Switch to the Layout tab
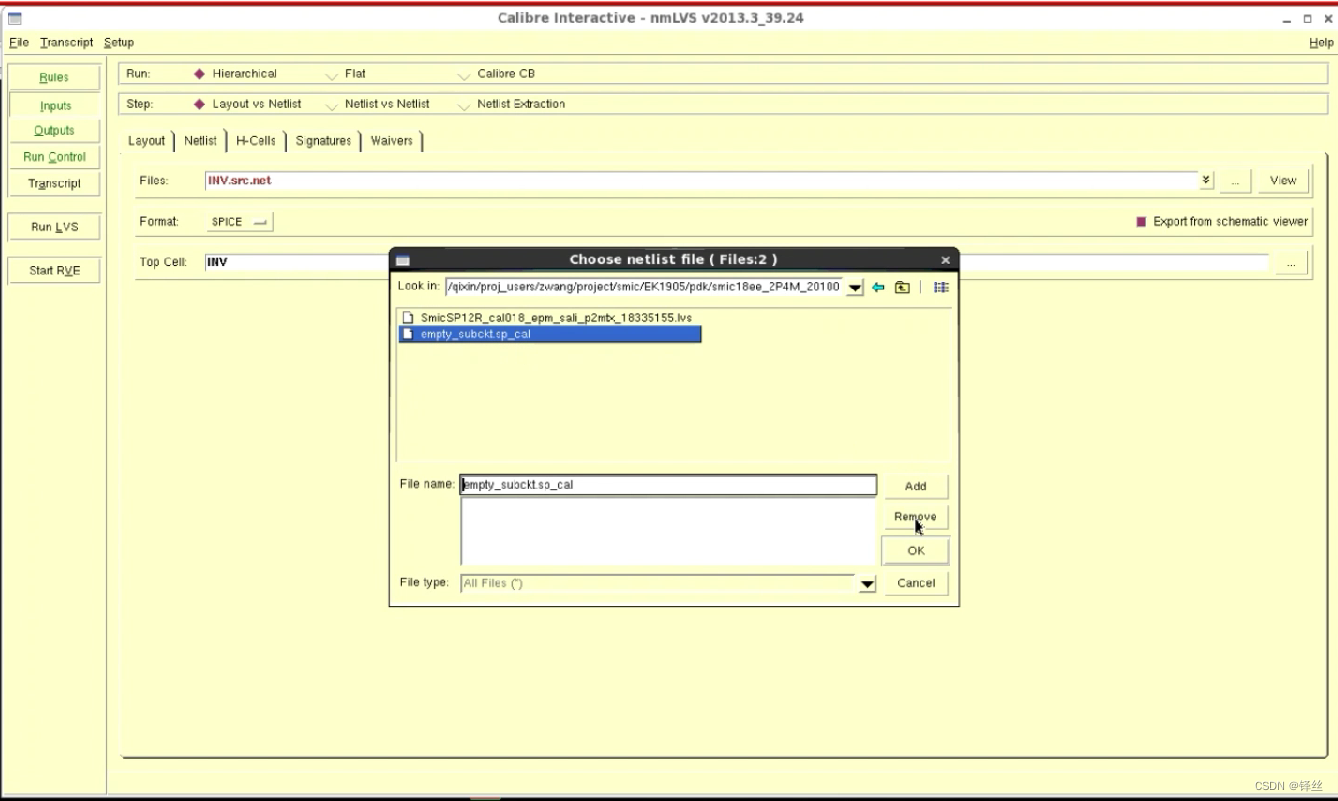Image resolution: width=1338 pixels, height=801 pixels. [147, 141]
